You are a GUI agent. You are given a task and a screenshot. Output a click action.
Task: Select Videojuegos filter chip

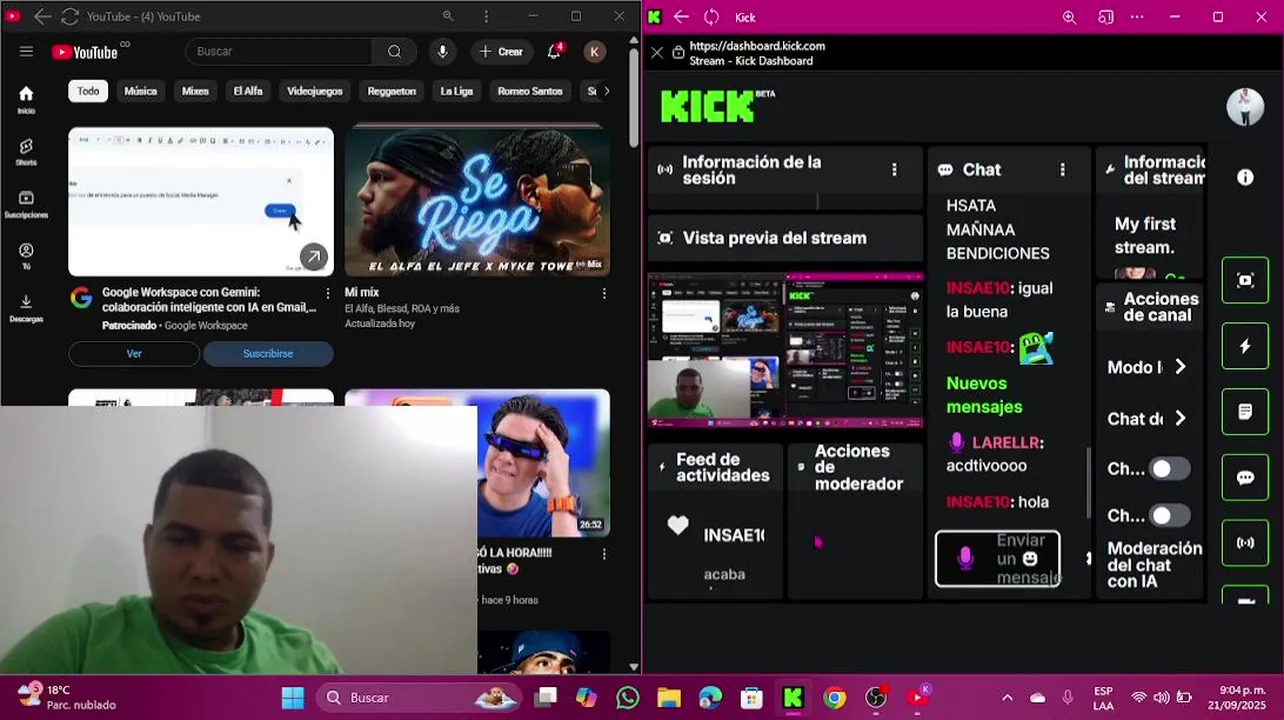tap(315, 91)
